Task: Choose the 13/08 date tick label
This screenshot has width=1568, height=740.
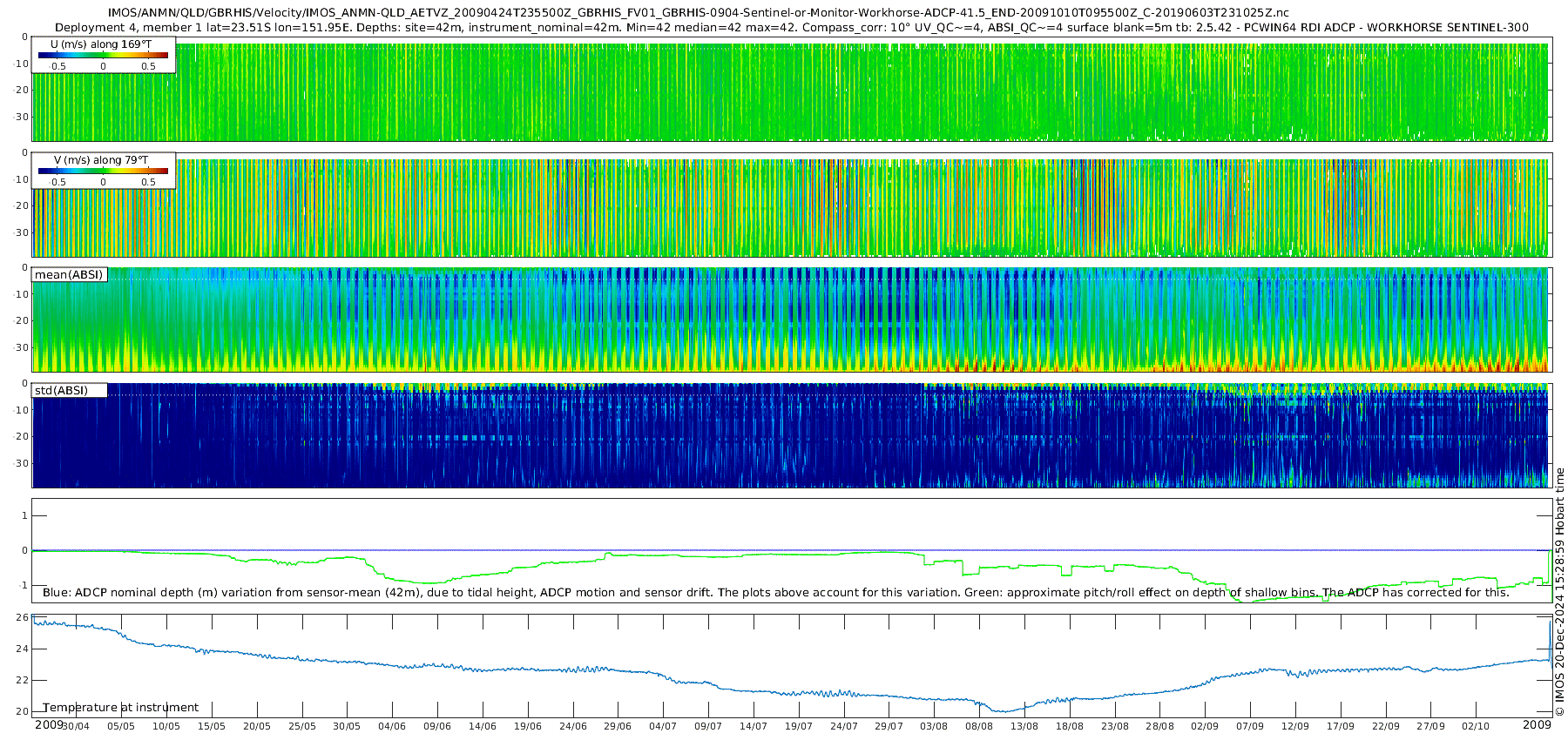Action: (x=1024, y=726)
